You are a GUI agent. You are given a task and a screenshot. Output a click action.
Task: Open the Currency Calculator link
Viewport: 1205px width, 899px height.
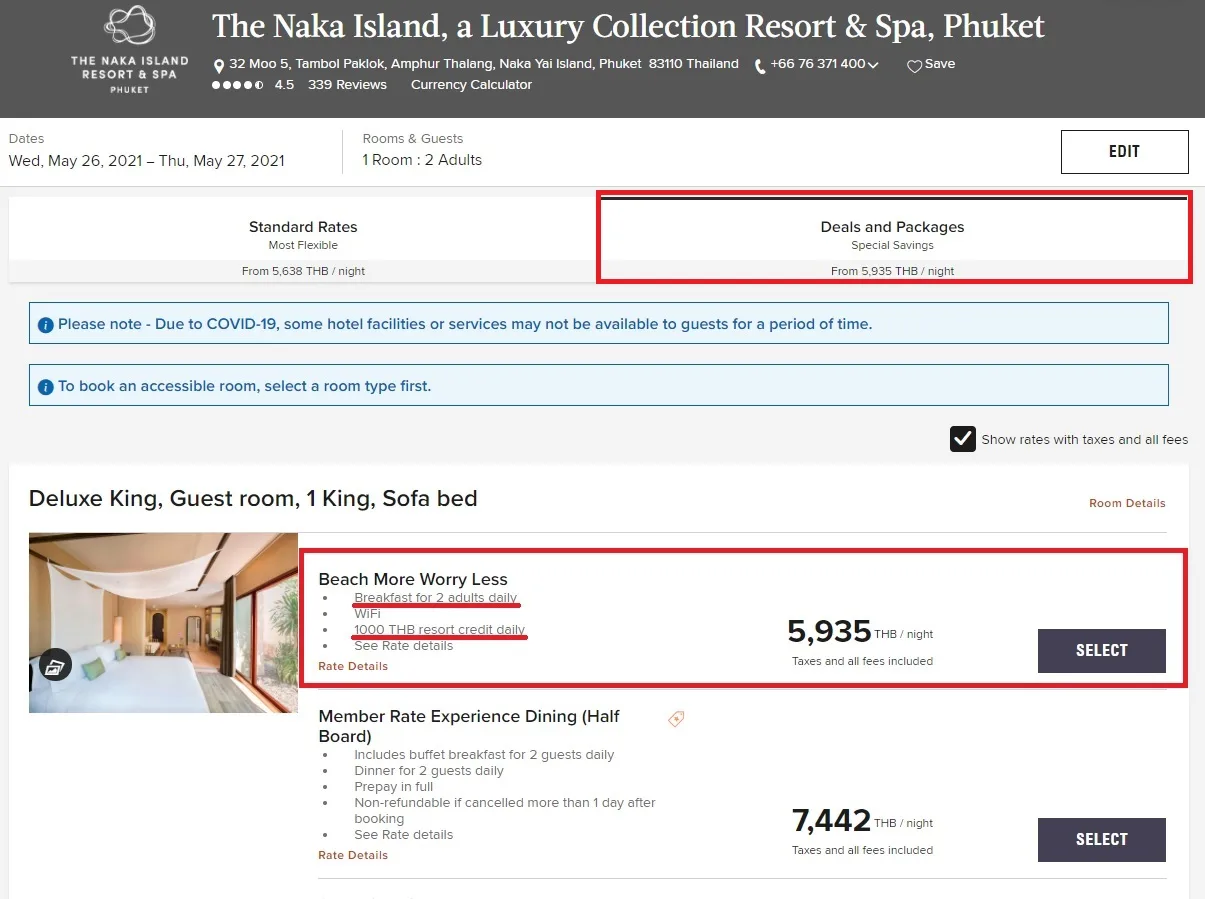coord(471,85)
